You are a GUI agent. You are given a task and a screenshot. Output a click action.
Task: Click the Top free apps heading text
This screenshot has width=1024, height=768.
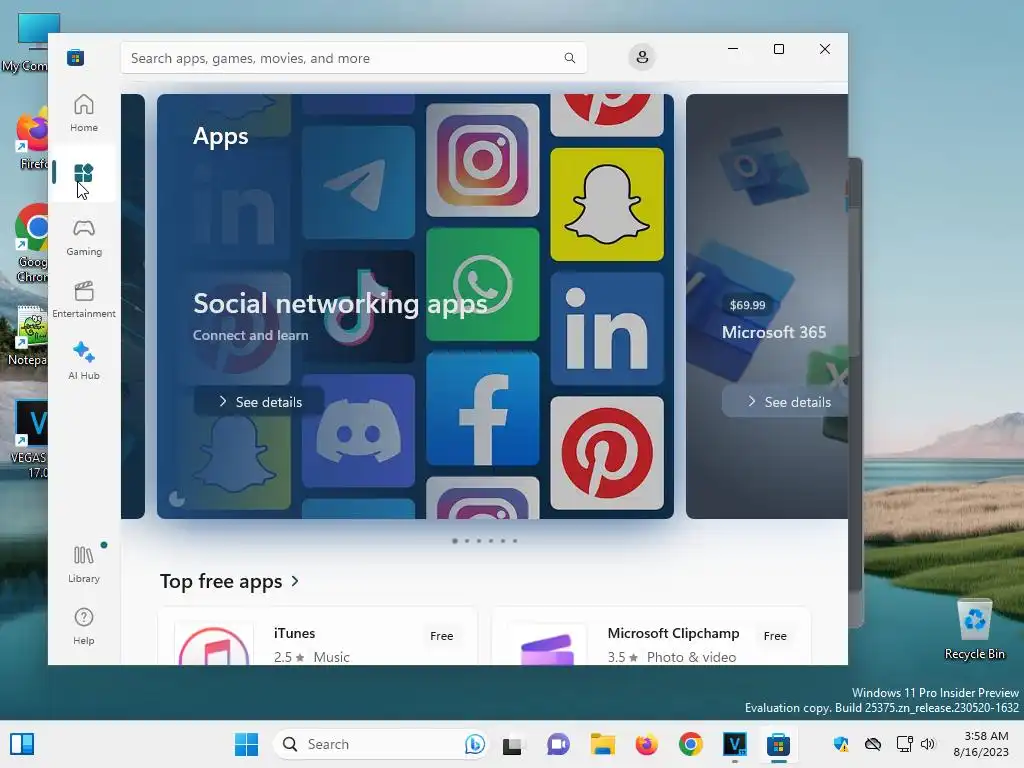point(221,581)
